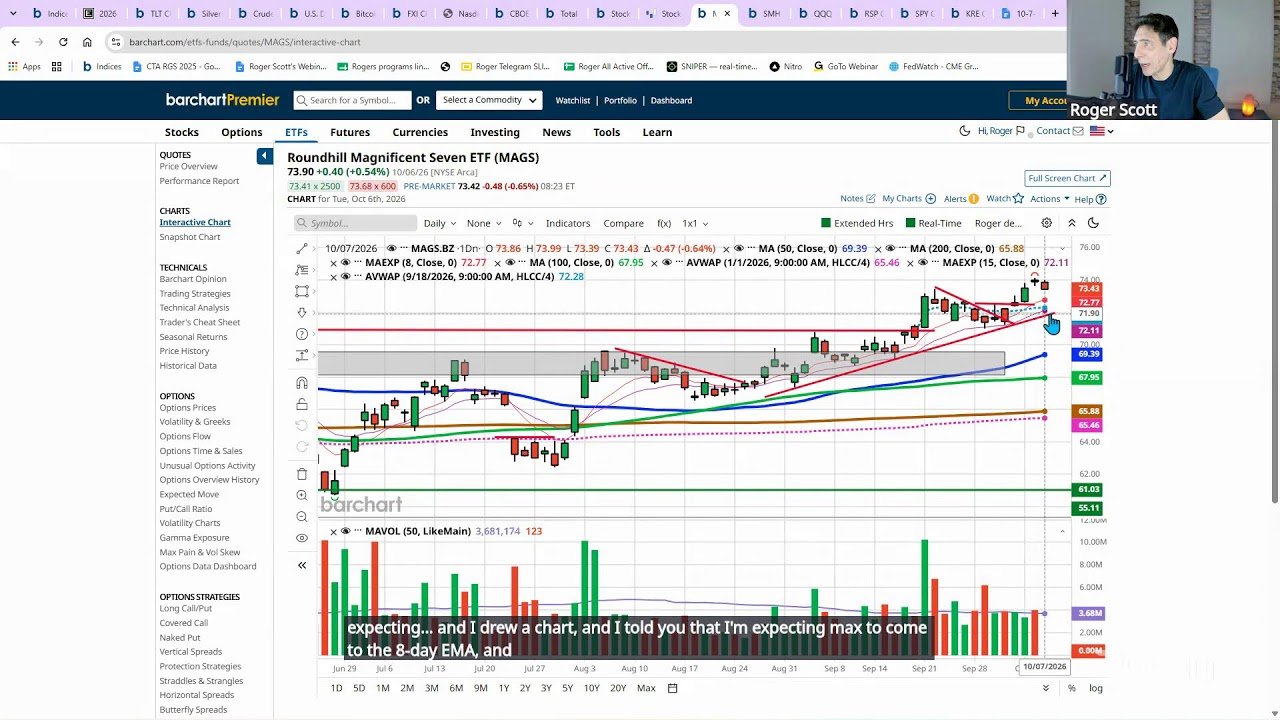The width and height of the screenshot is (1280, 720).
Task: Collapse the left sidebar panel arrow
Action: click(x=264, y=156)
